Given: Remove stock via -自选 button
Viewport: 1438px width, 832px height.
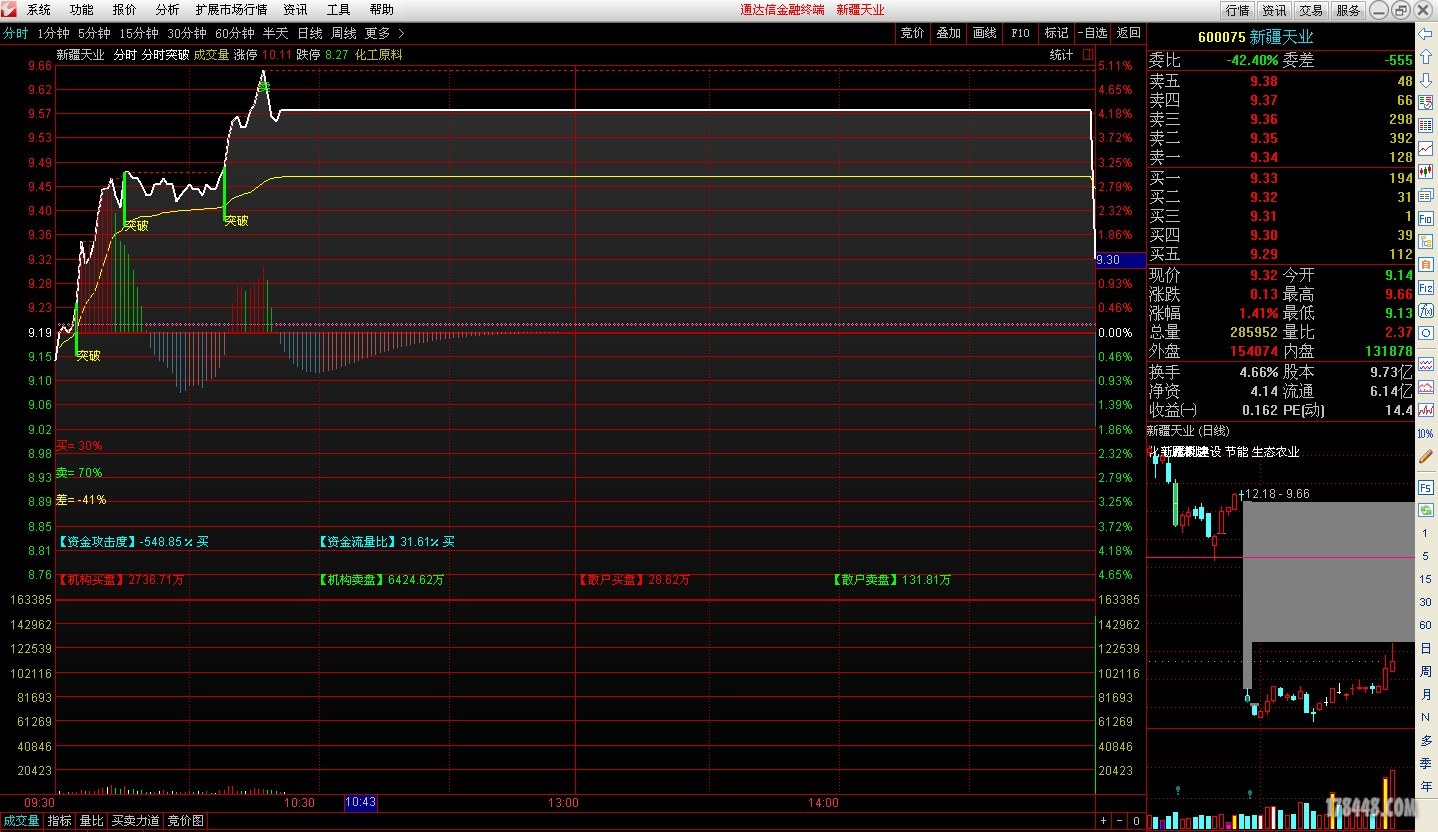Looking at the screenshot, I should click(1092, 33).
